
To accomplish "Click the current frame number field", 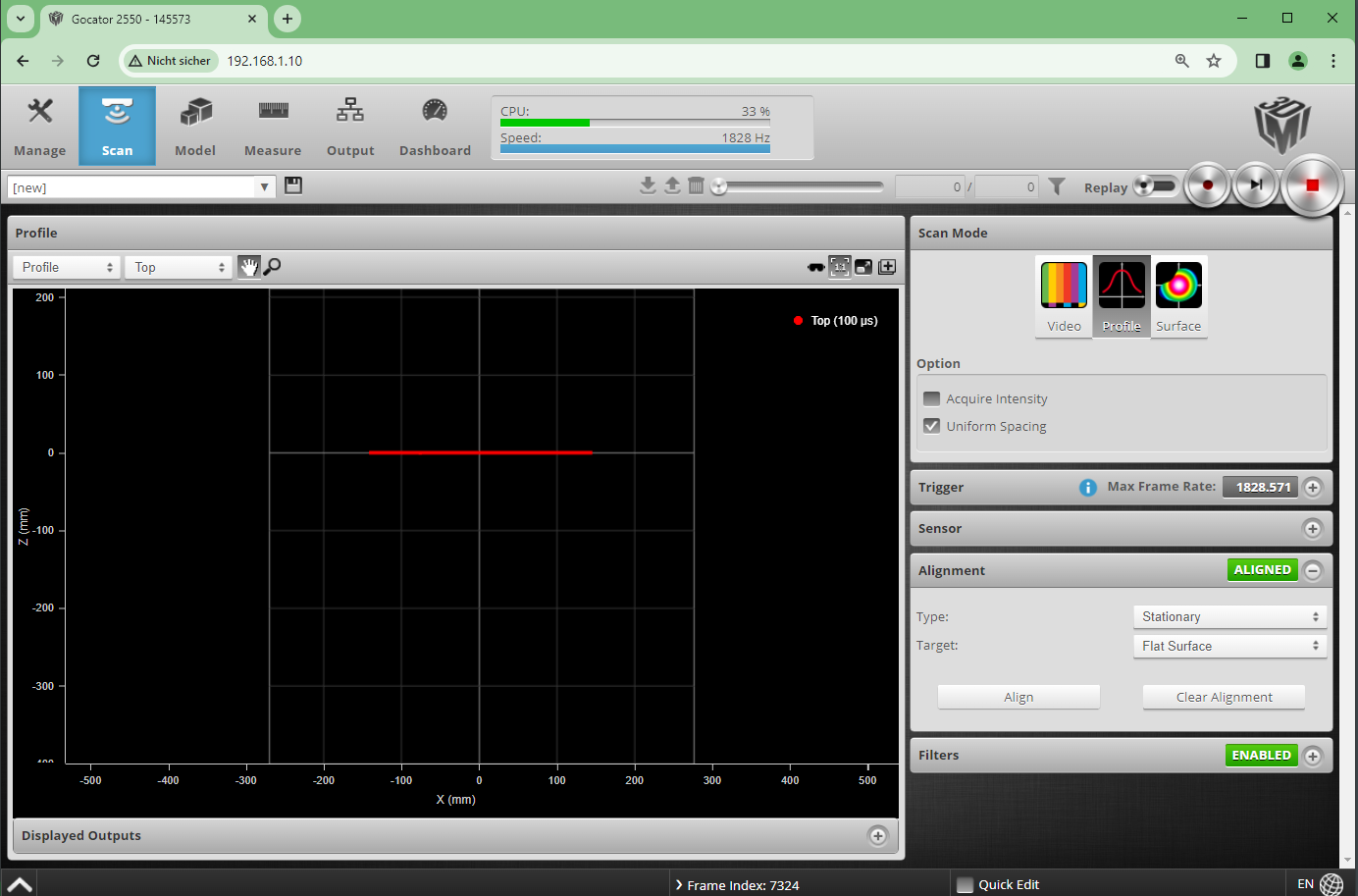I will (x=930, y=186).
